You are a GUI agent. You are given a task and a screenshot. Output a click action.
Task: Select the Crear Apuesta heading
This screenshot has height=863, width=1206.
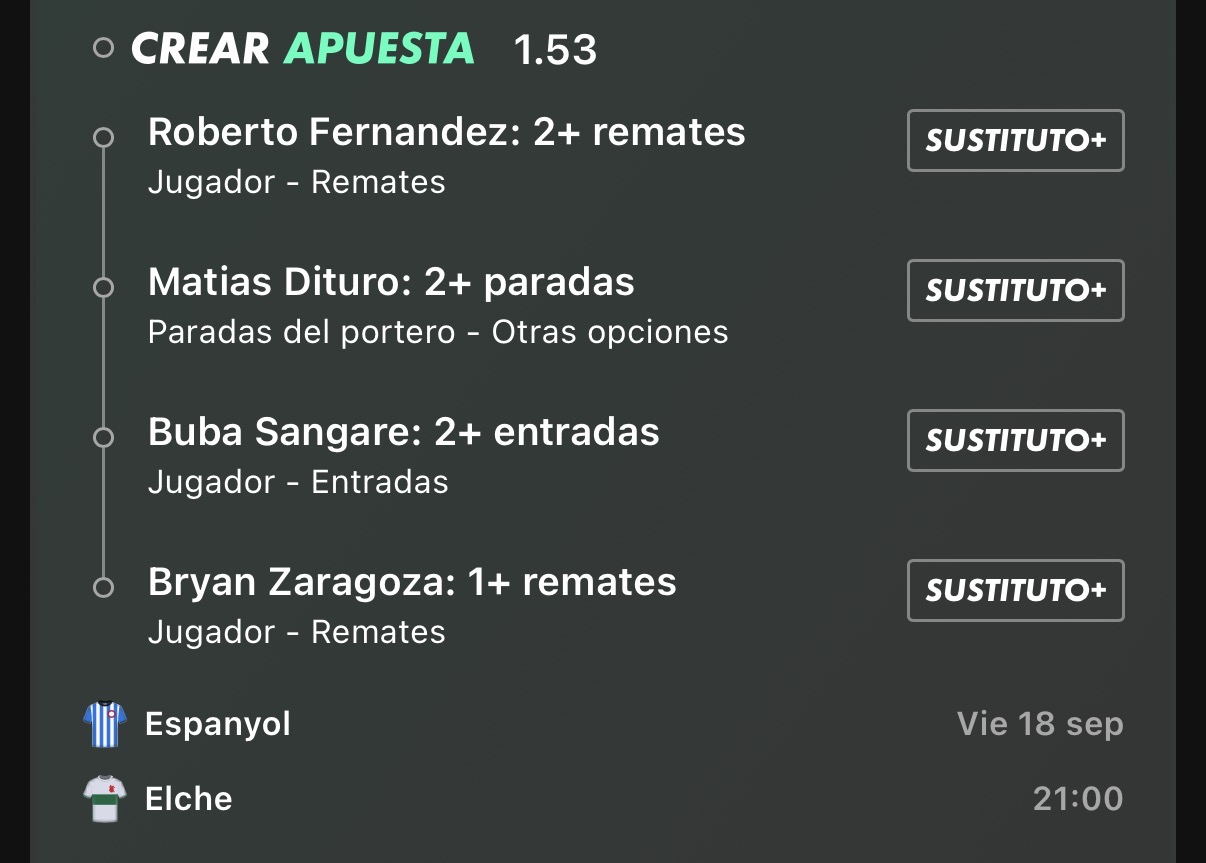click(x=303, y=48)
